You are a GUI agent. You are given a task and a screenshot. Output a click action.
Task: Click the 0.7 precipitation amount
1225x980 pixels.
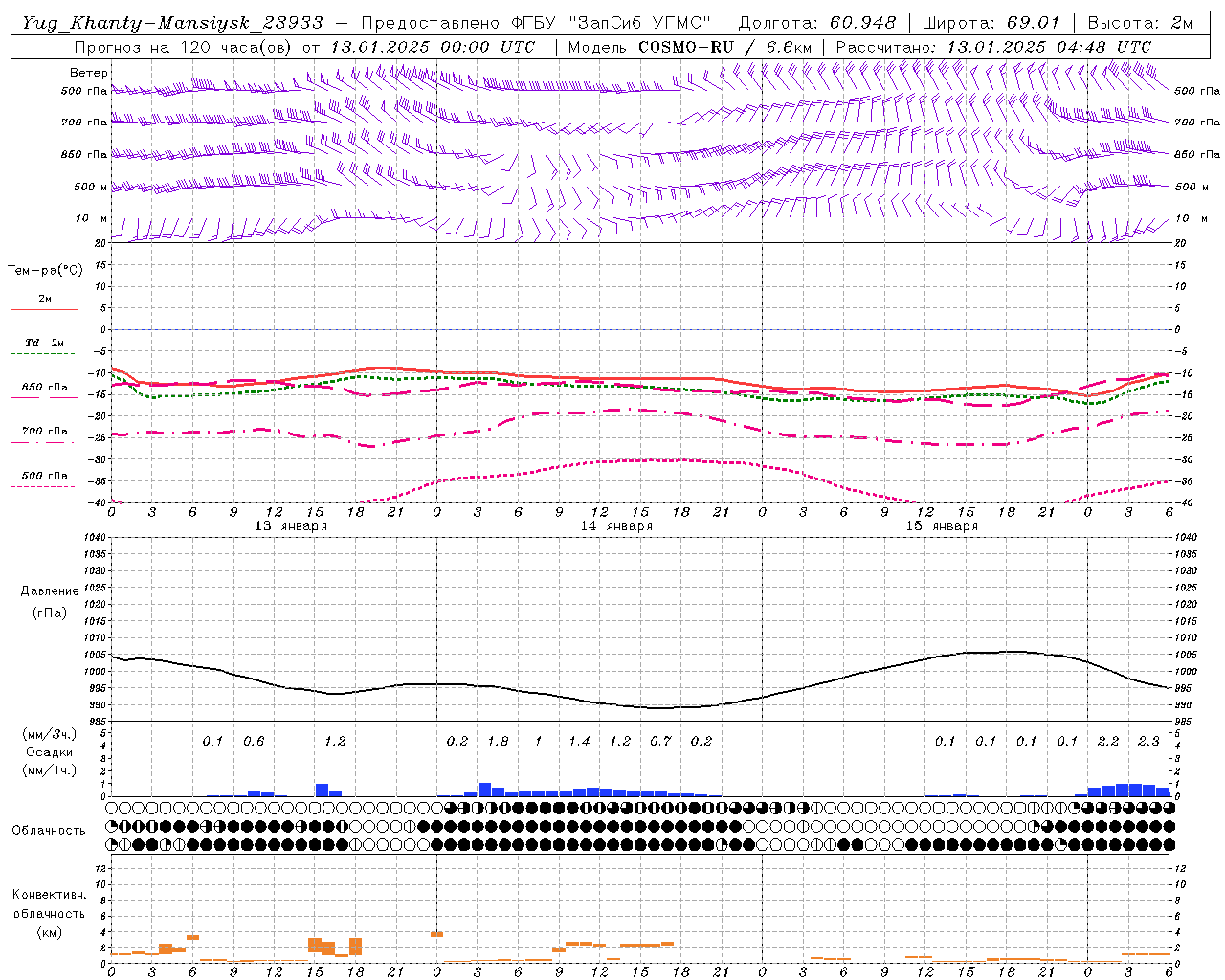[x=660, y=742]
